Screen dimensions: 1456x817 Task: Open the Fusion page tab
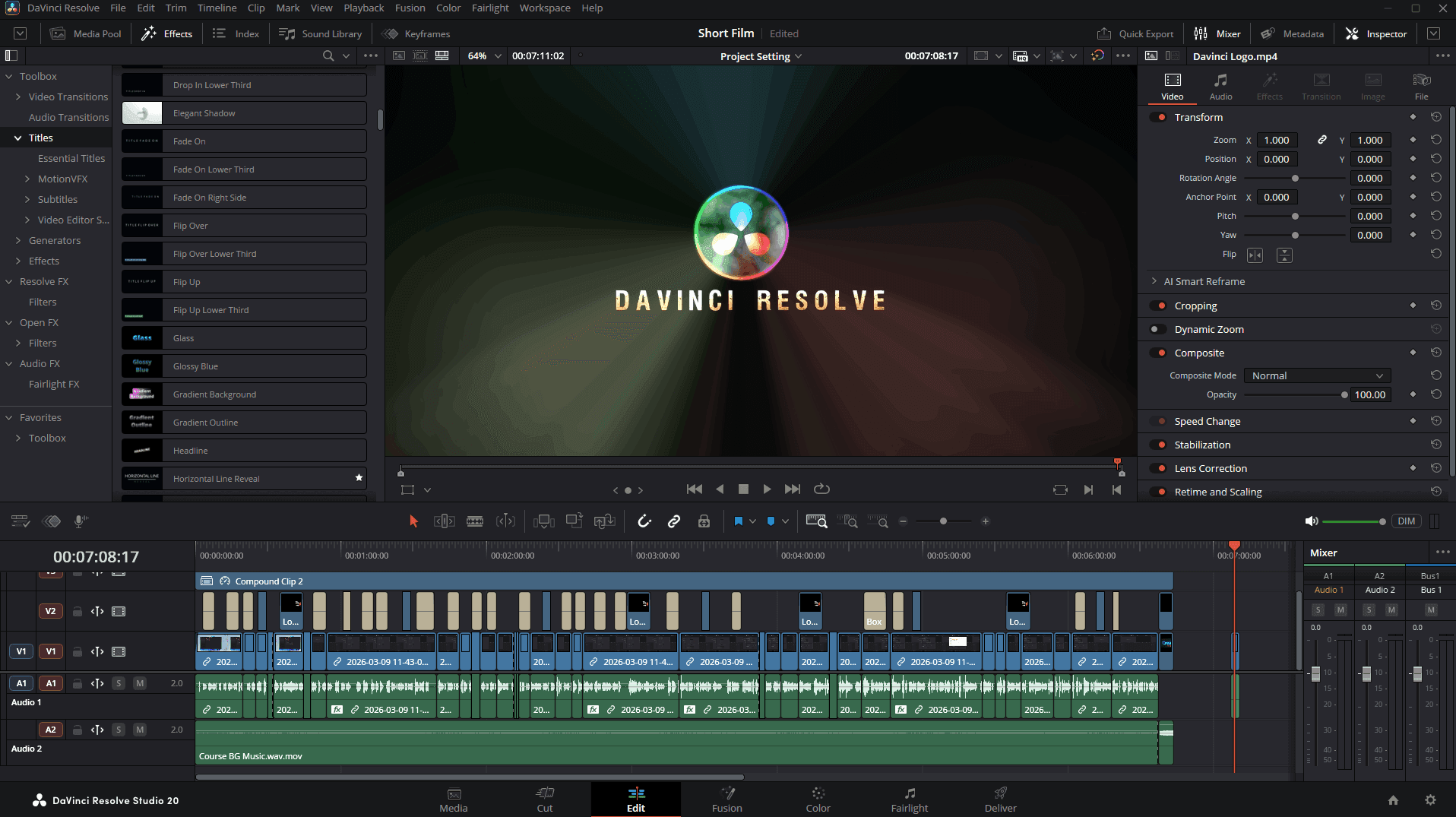point(726,800)
